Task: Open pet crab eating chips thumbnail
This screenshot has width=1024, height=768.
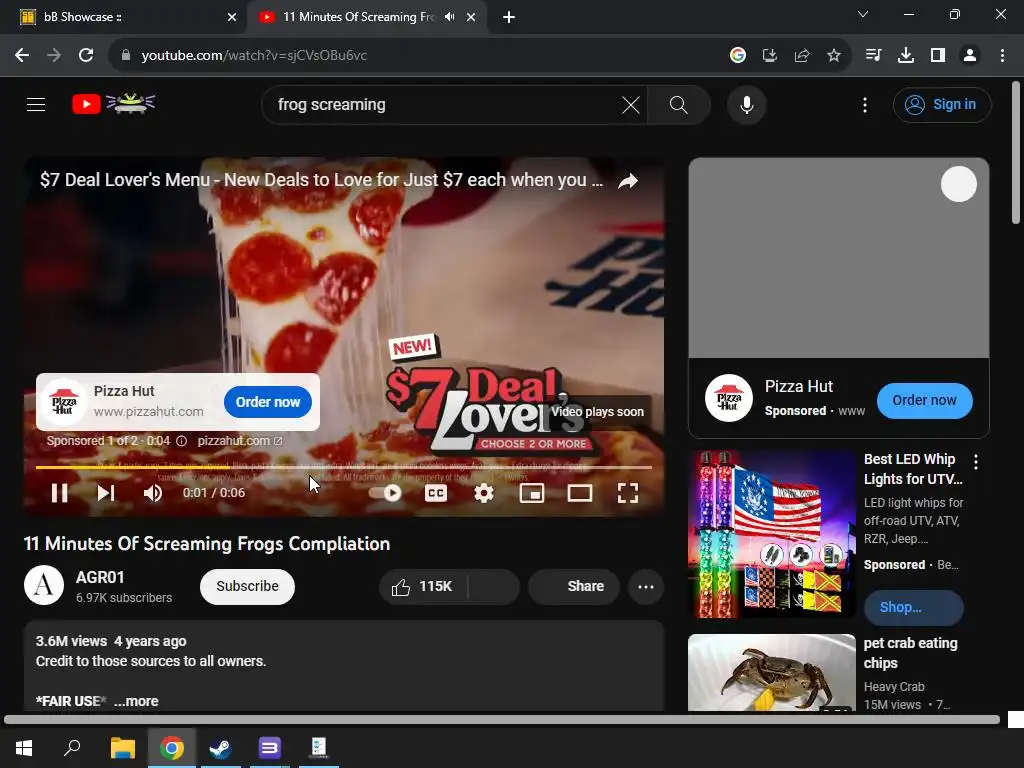Action: tap(772, 672)
